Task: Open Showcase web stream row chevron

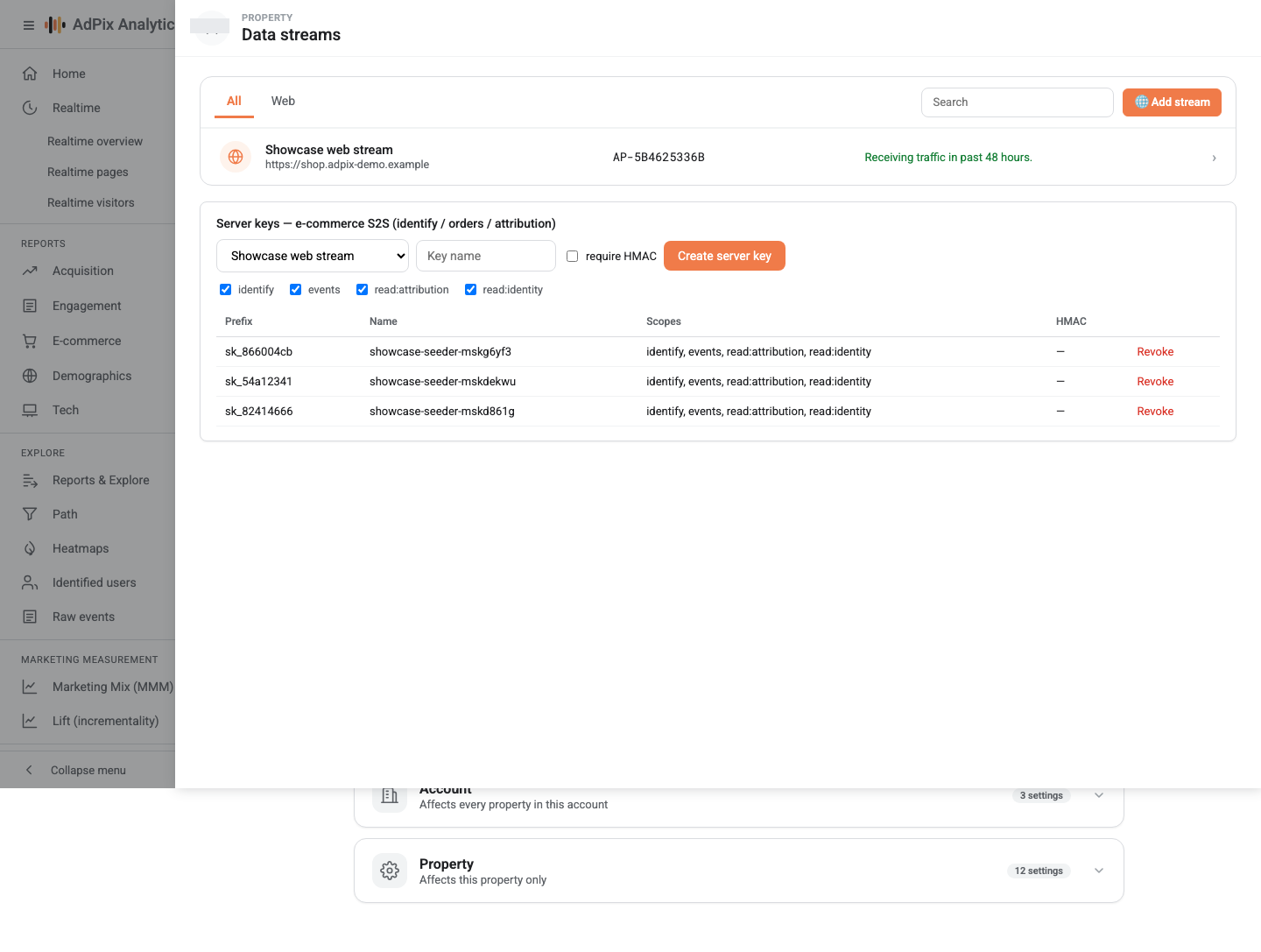Action: [x=1214, y=158]
